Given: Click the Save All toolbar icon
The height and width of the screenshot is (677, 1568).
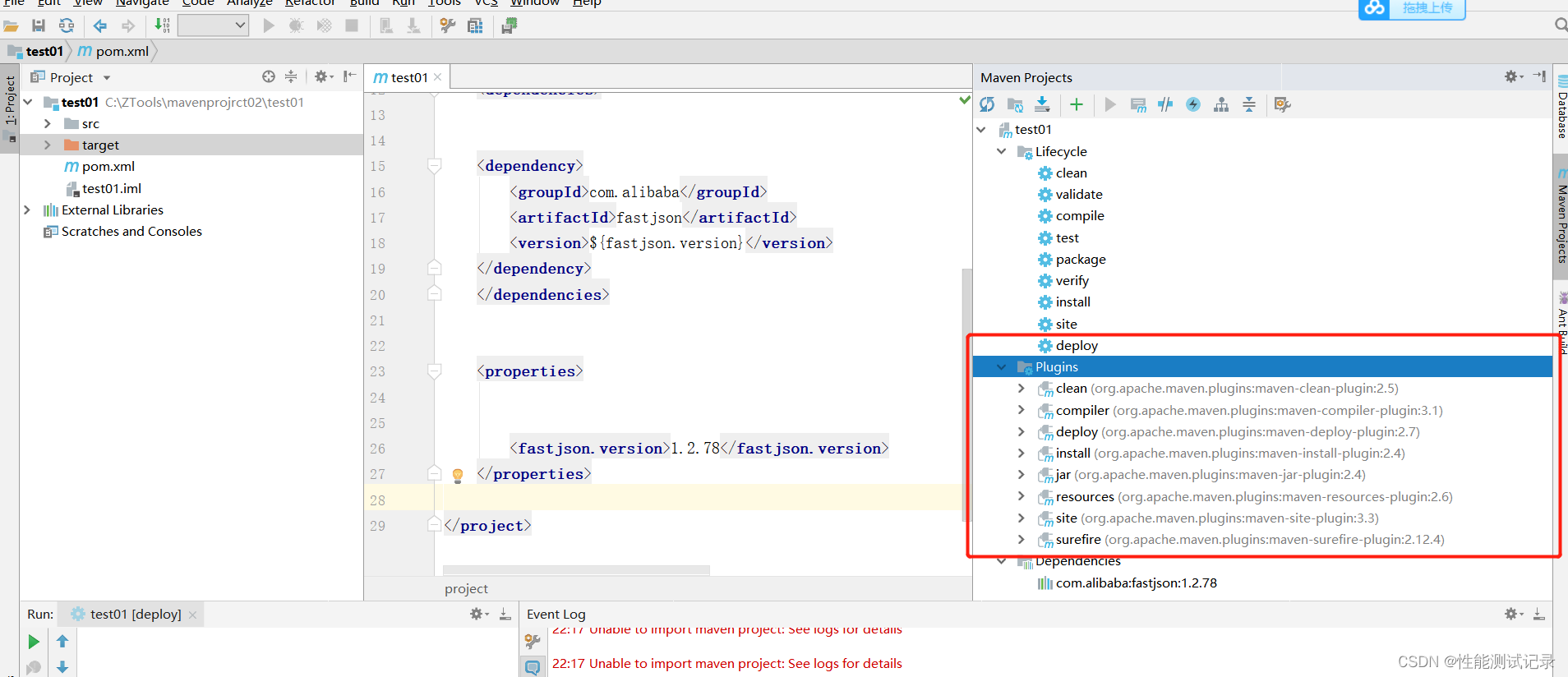Looking at the screenshot, I should coord(39,25).
